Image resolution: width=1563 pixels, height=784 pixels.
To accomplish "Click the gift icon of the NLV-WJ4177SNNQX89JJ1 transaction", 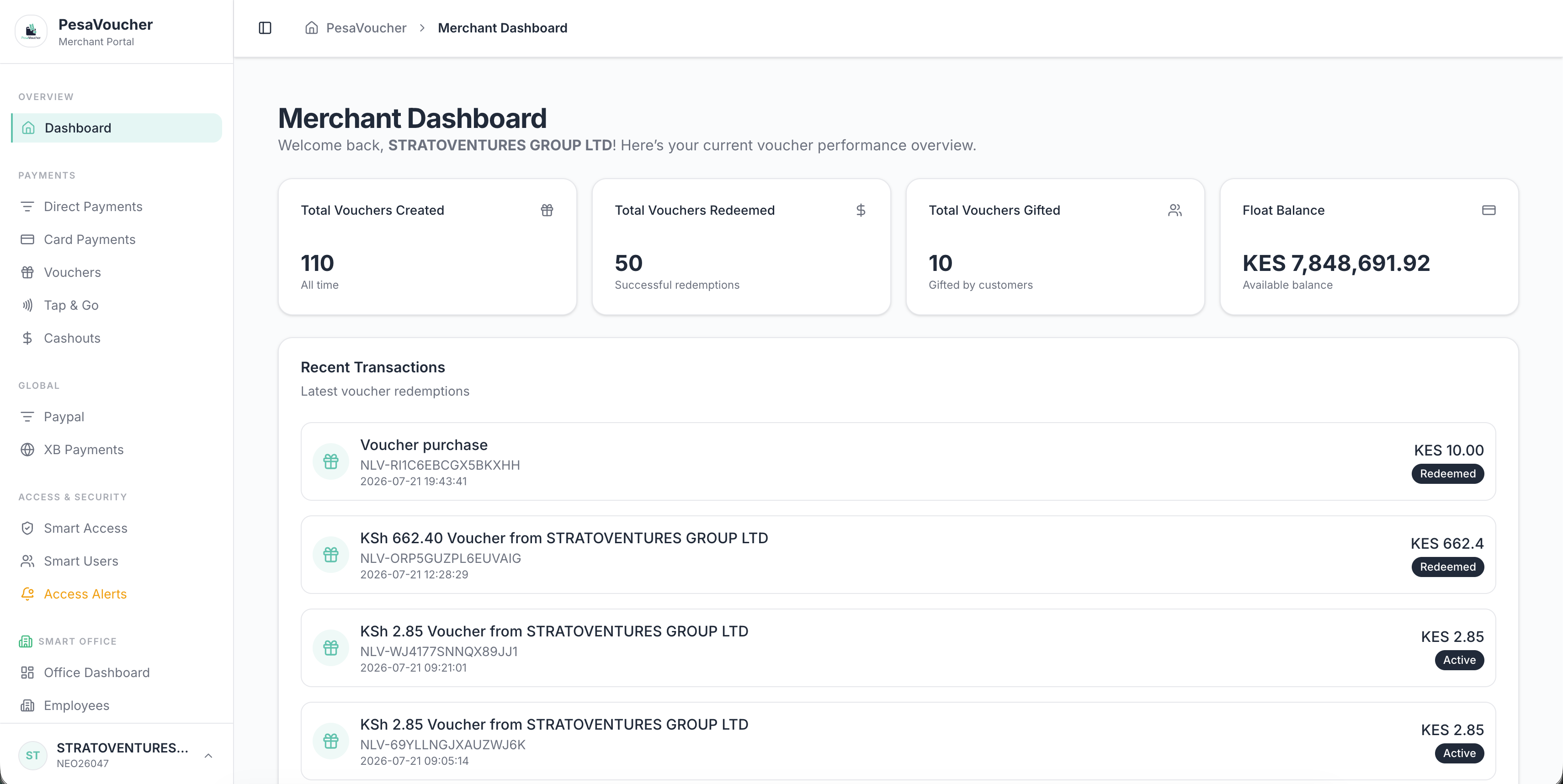I will pyautogui.click(x=331, y=648).
